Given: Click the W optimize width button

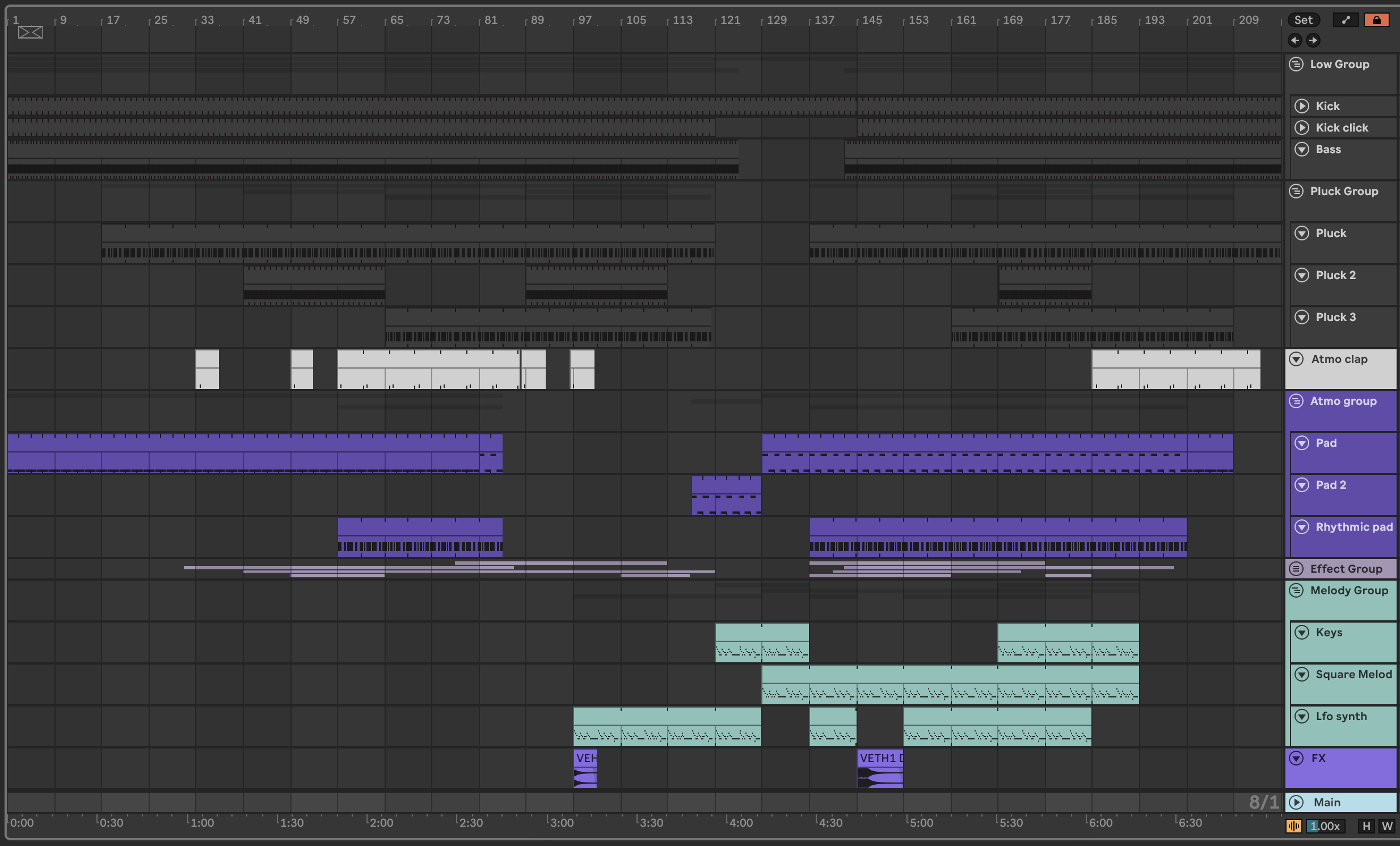Looking at the screenshot, I should 1387,826.
